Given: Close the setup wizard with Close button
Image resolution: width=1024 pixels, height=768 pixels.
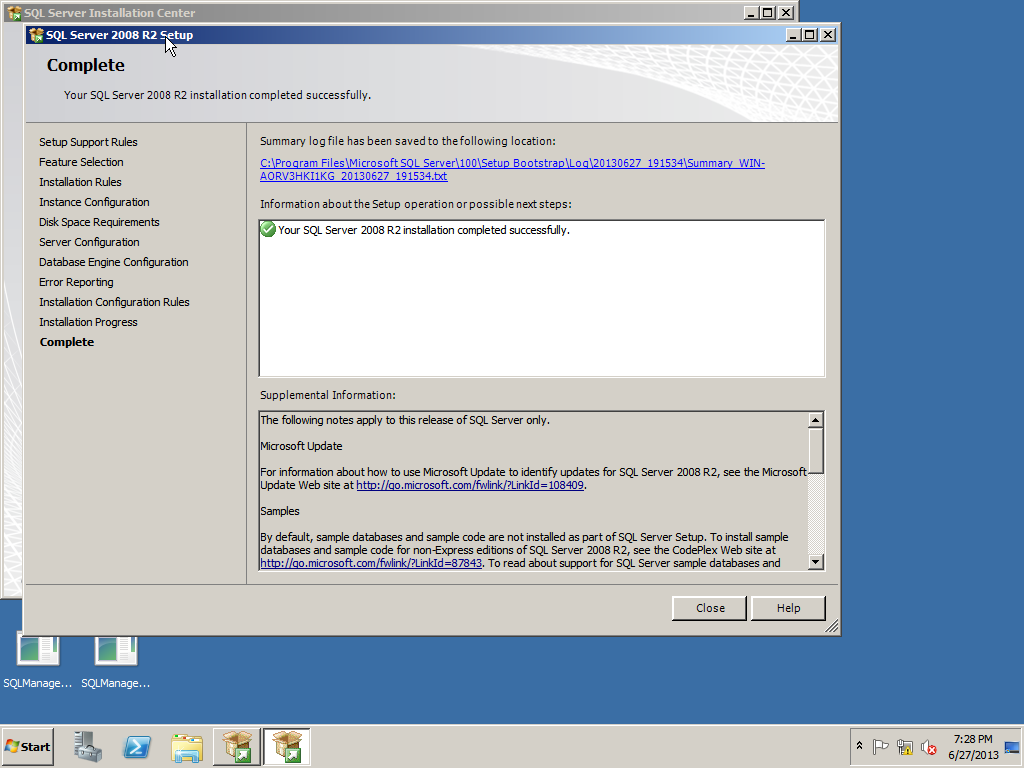Looking at the screenshot, I should point(709,608).
